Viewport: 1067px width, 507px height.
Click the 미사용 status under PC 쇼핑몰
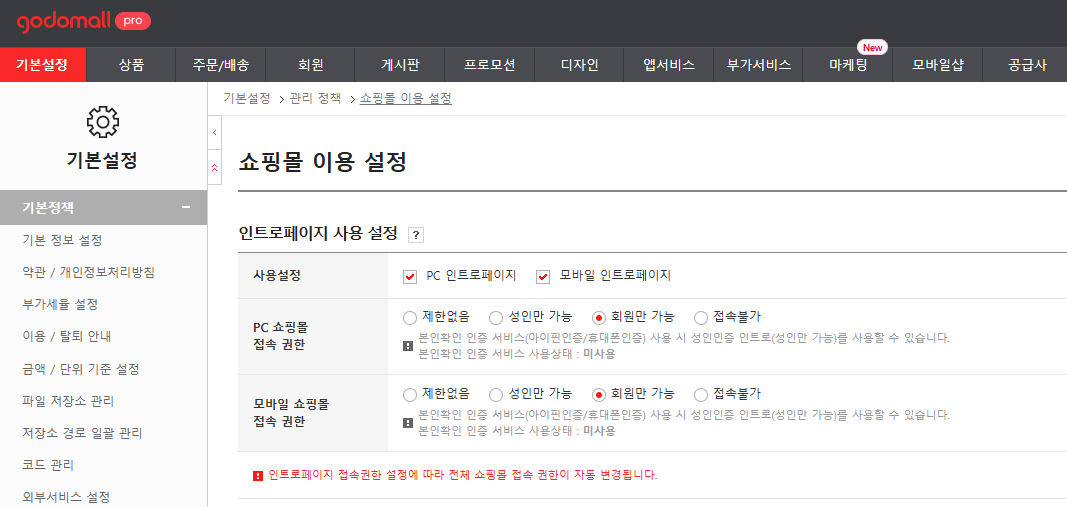point(600,354)
